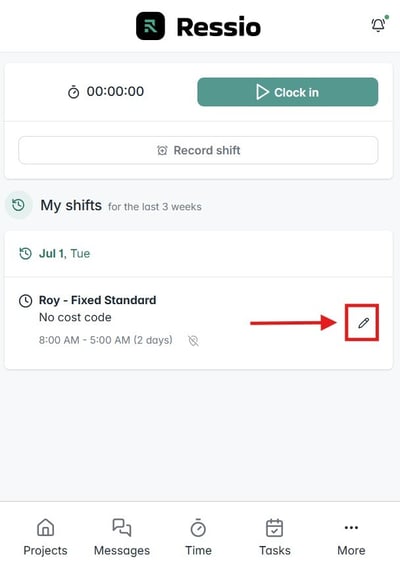Start timer with Clock in button
Image resolution: width=400 pixels, height=565 pixels.
288,92
